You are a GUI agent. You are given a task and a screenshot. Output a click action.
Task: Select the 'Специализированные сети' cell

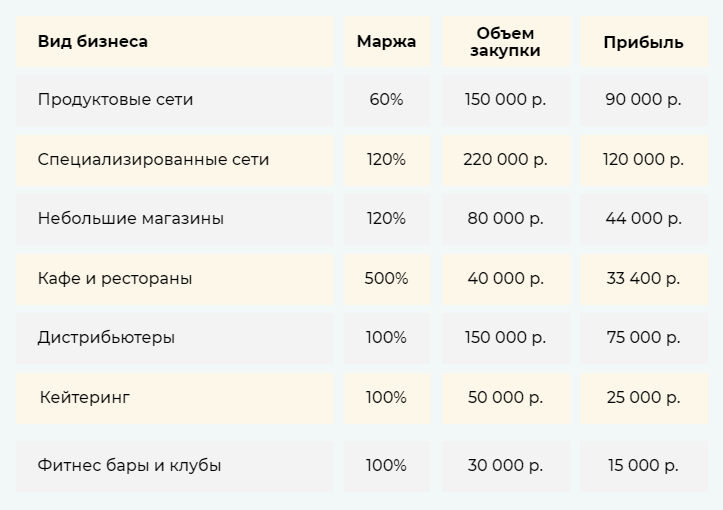(x=153, y=159)
